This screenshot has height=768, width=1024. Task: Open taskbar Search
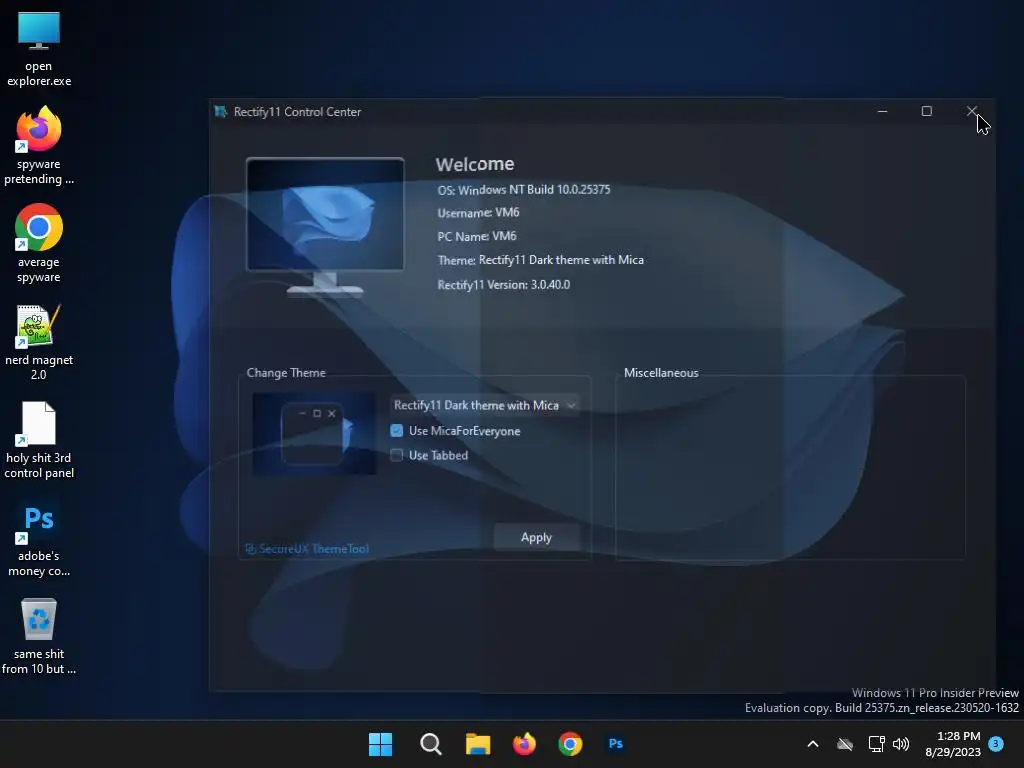click(x=430, y=744)
